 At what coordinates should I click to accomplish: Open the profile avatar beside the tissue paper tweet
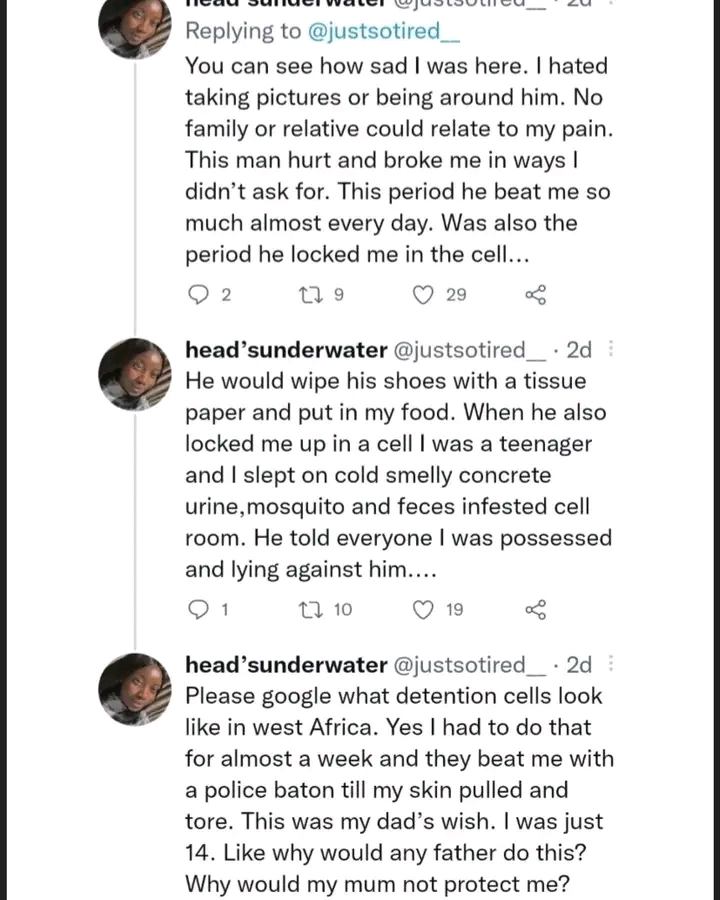click(x=136, y=374)
